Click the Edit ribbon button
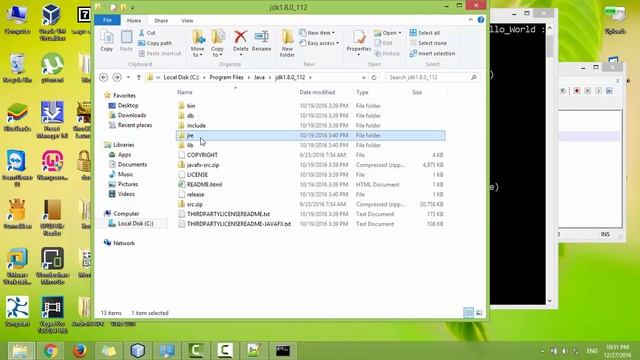The height and width of the screenshot is (360, 640). click(383, 43)
